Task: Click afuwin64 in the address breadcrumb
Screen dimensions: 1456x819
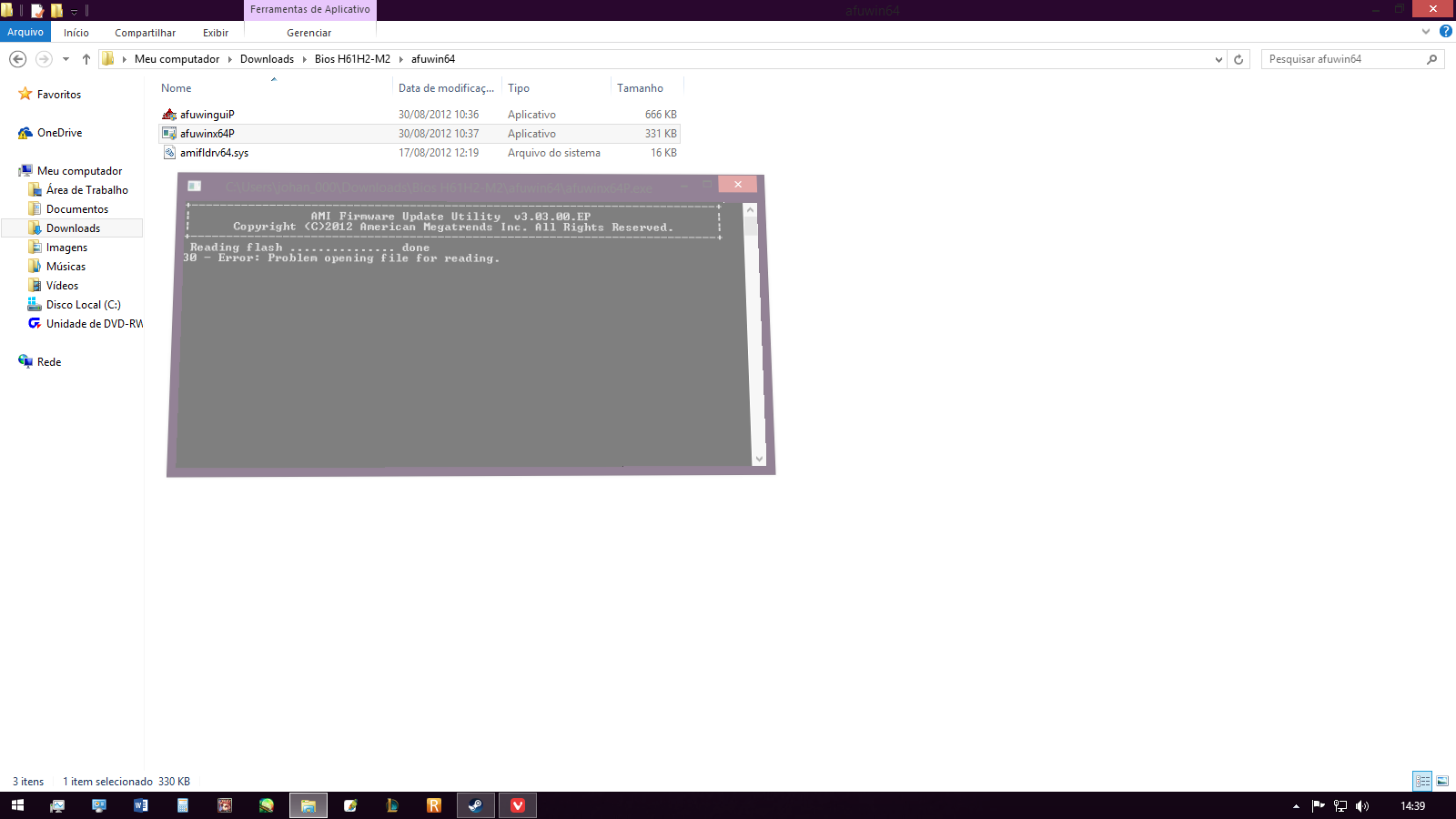Action: [x=433, y=59]
